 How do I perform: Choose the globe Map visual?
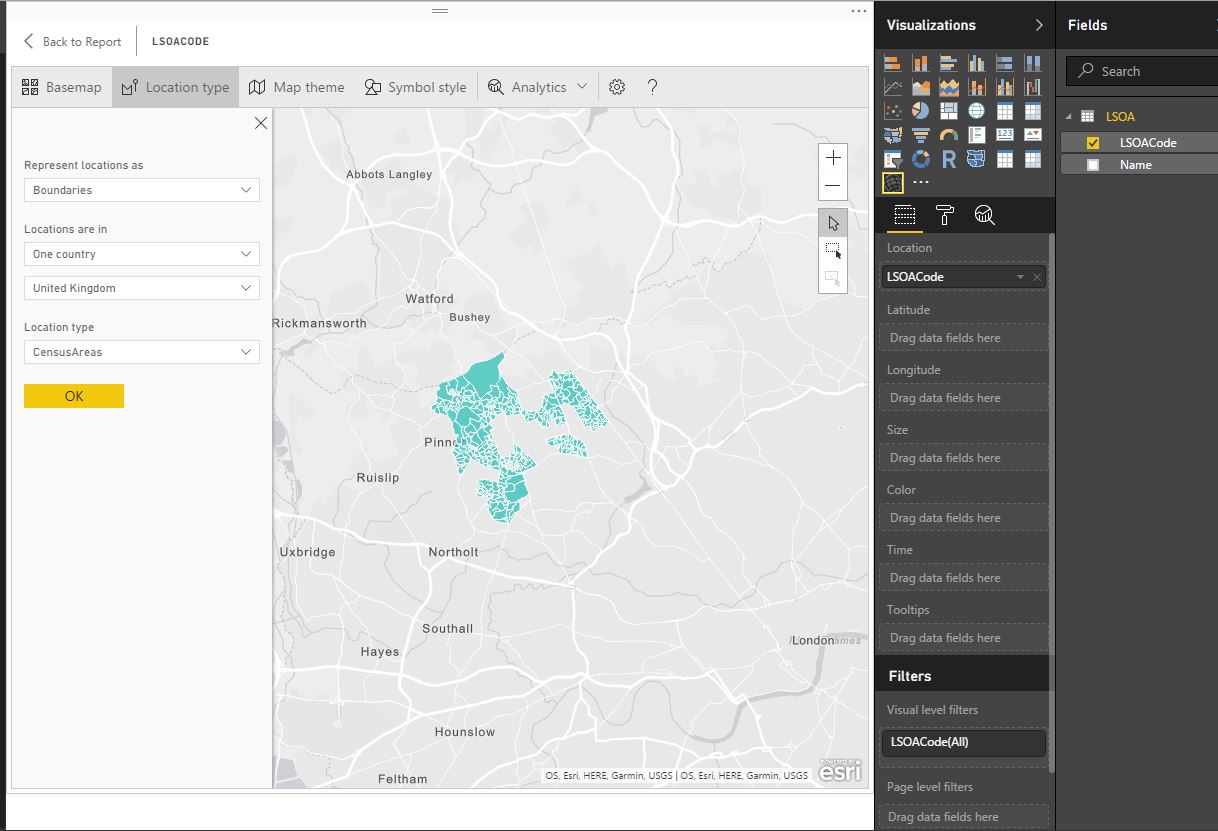tap(977, 111)
